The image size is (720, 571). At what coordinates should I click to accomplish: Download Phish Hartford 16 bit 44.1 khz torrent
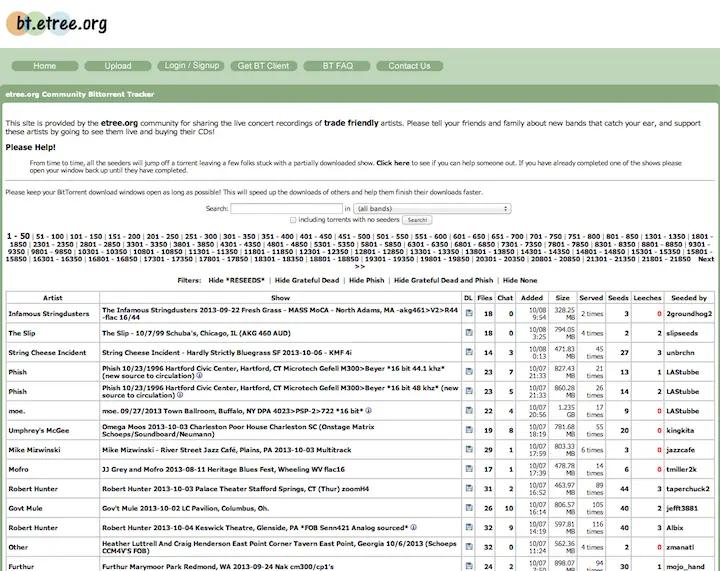[x=469, y=371]
